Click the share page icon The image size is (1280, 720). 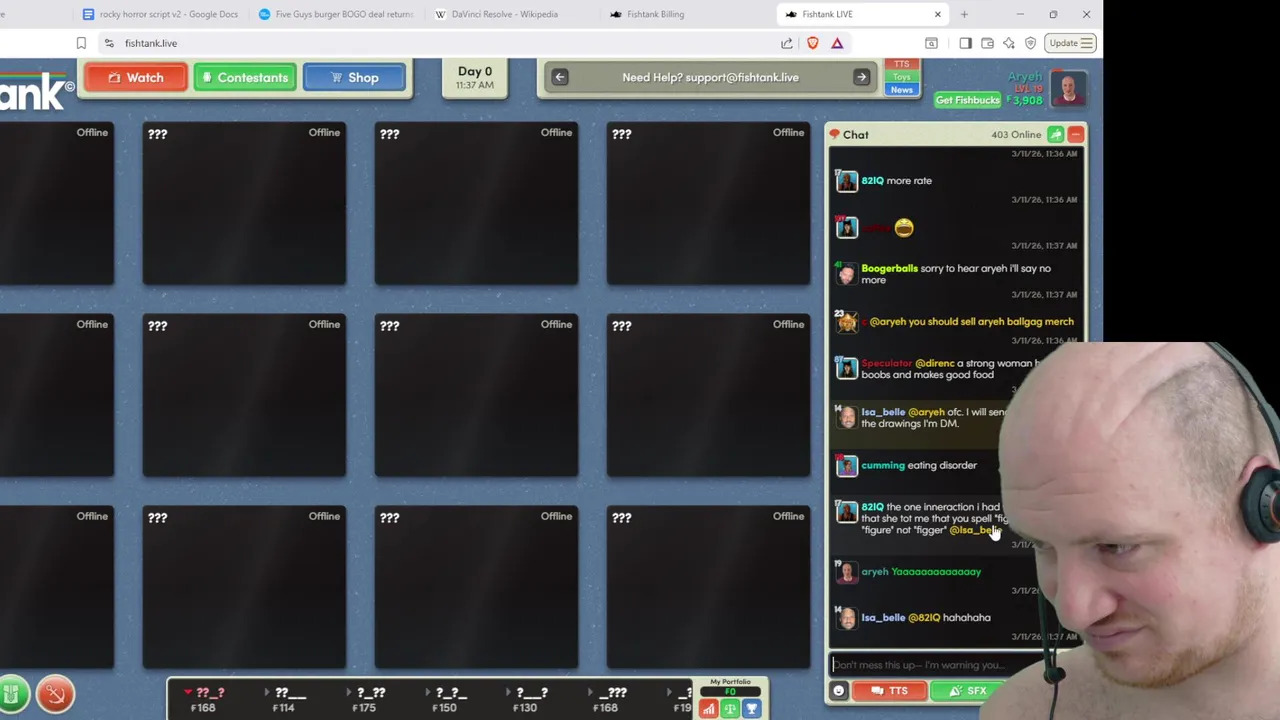(x=787, y=43)
